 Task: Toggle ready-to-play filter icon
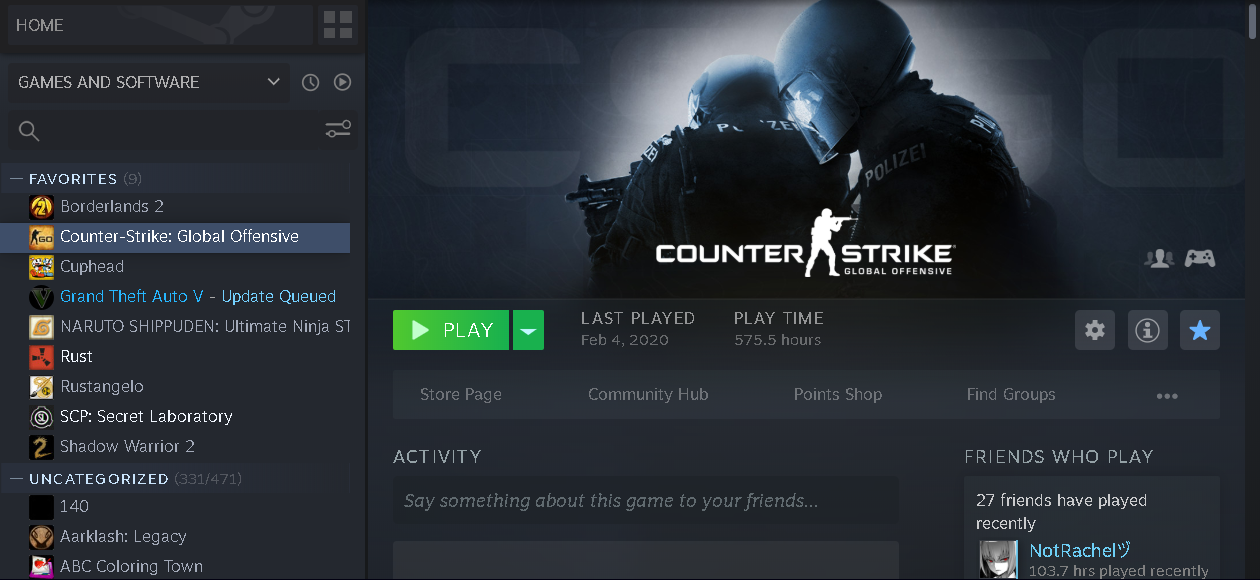click(x=343, y=82)
